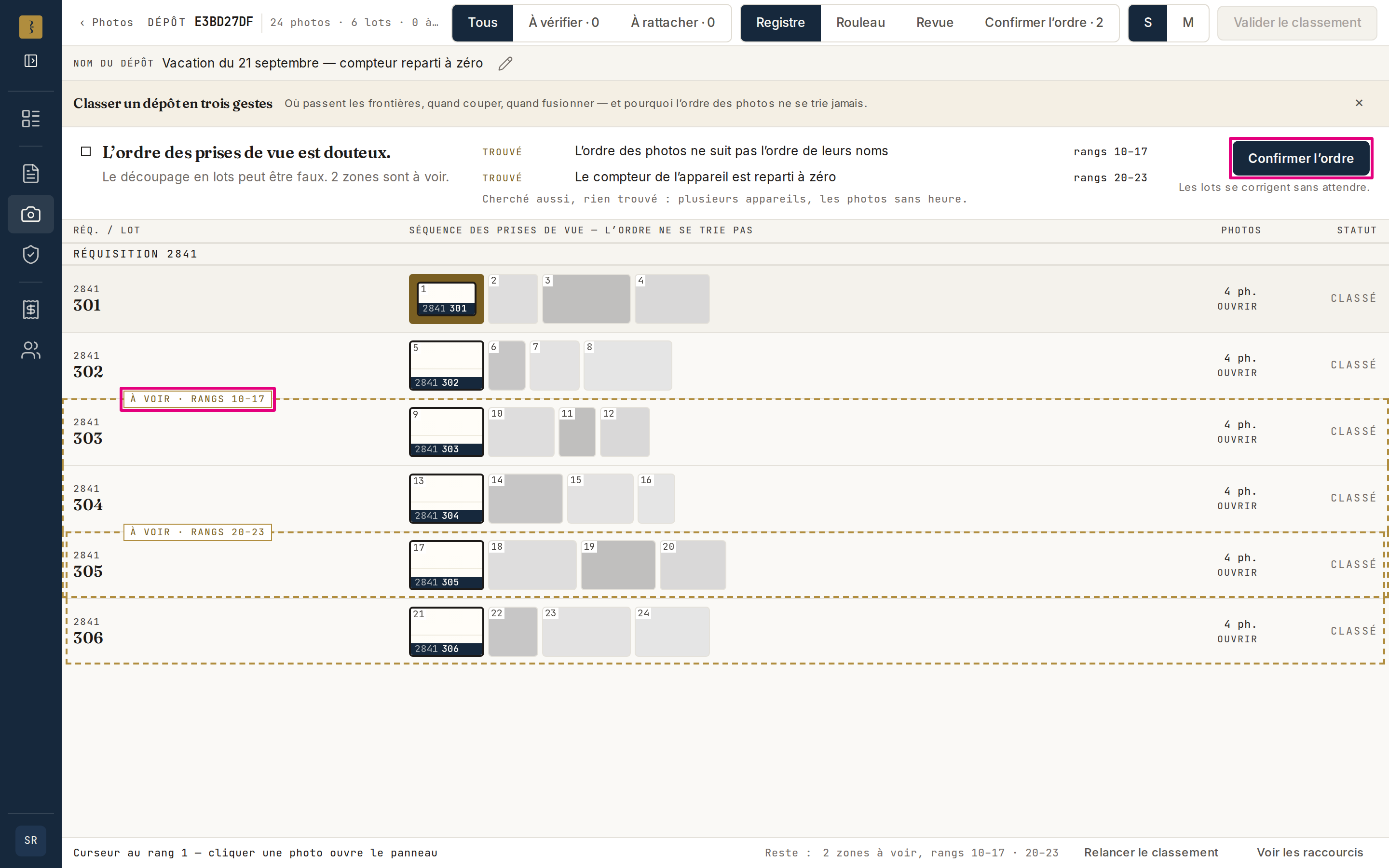Go back to Photos
Screen dimensions: 1389x868
click(107, 22)
